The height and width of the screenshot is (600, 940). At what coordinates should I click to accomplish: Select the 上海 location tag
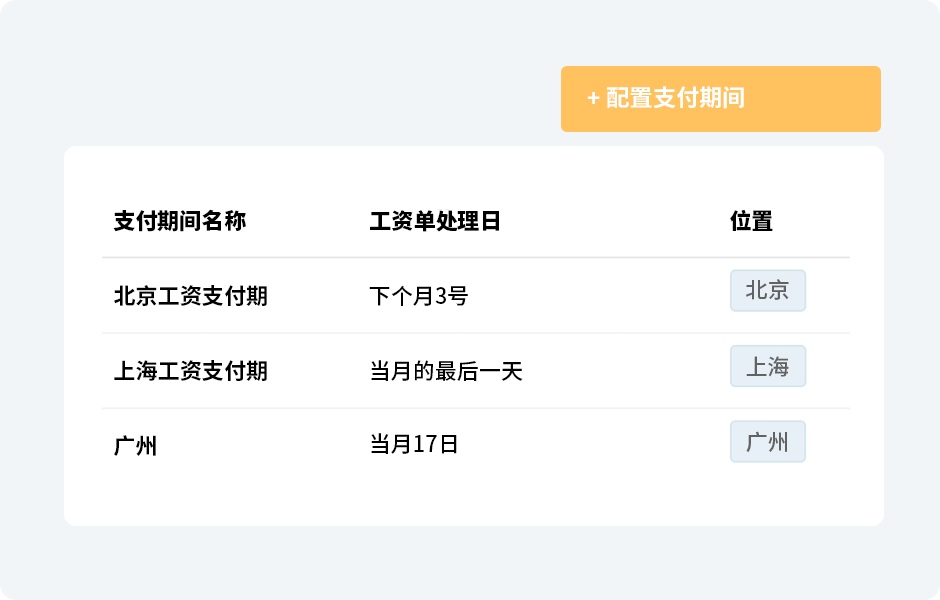[x=767, y=367]
